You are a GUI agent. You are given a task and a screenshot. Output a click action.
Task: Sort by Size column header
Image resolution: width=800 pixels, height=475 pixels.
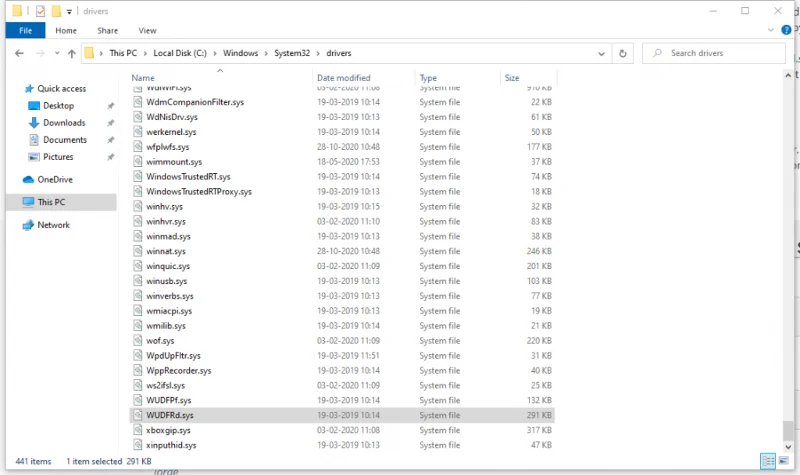point(512,78)
